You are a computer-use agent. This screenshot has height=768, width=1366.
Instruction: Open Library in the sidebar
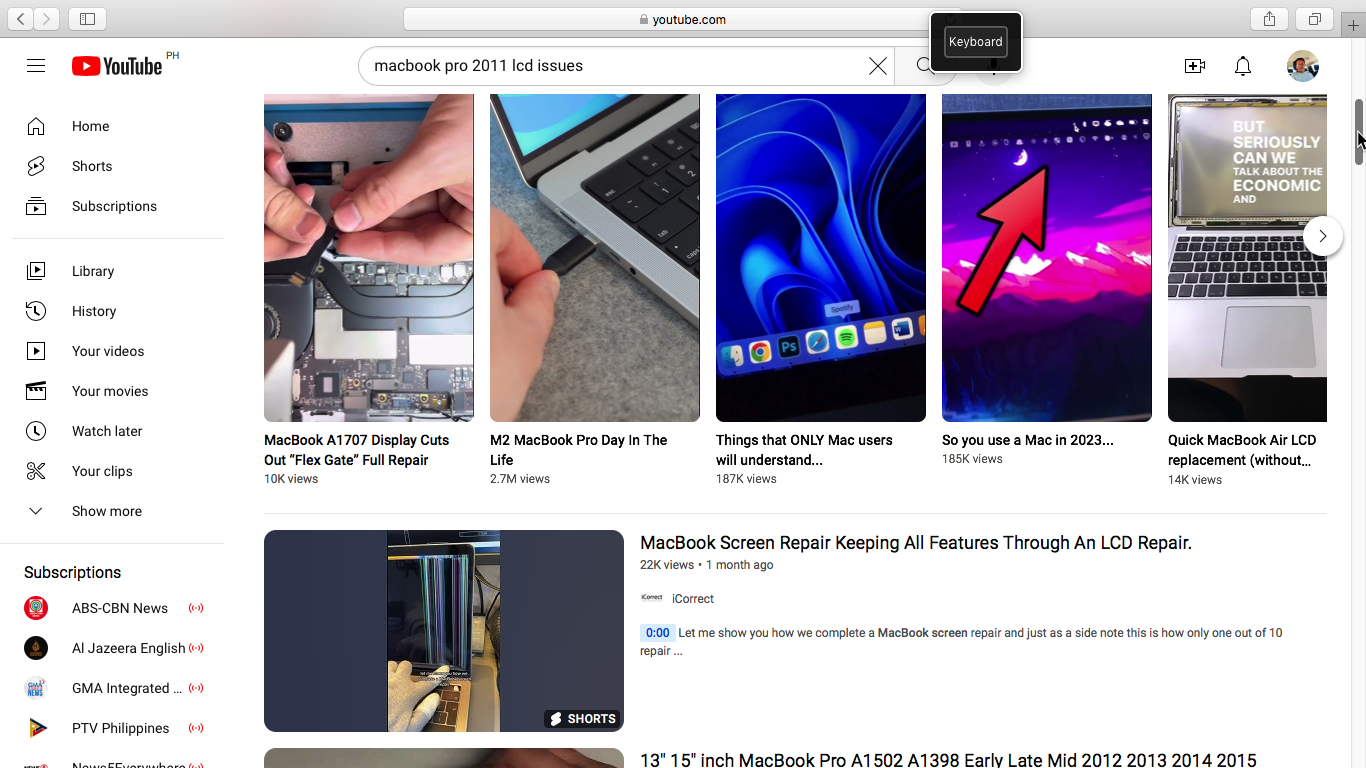pos(118,271)
